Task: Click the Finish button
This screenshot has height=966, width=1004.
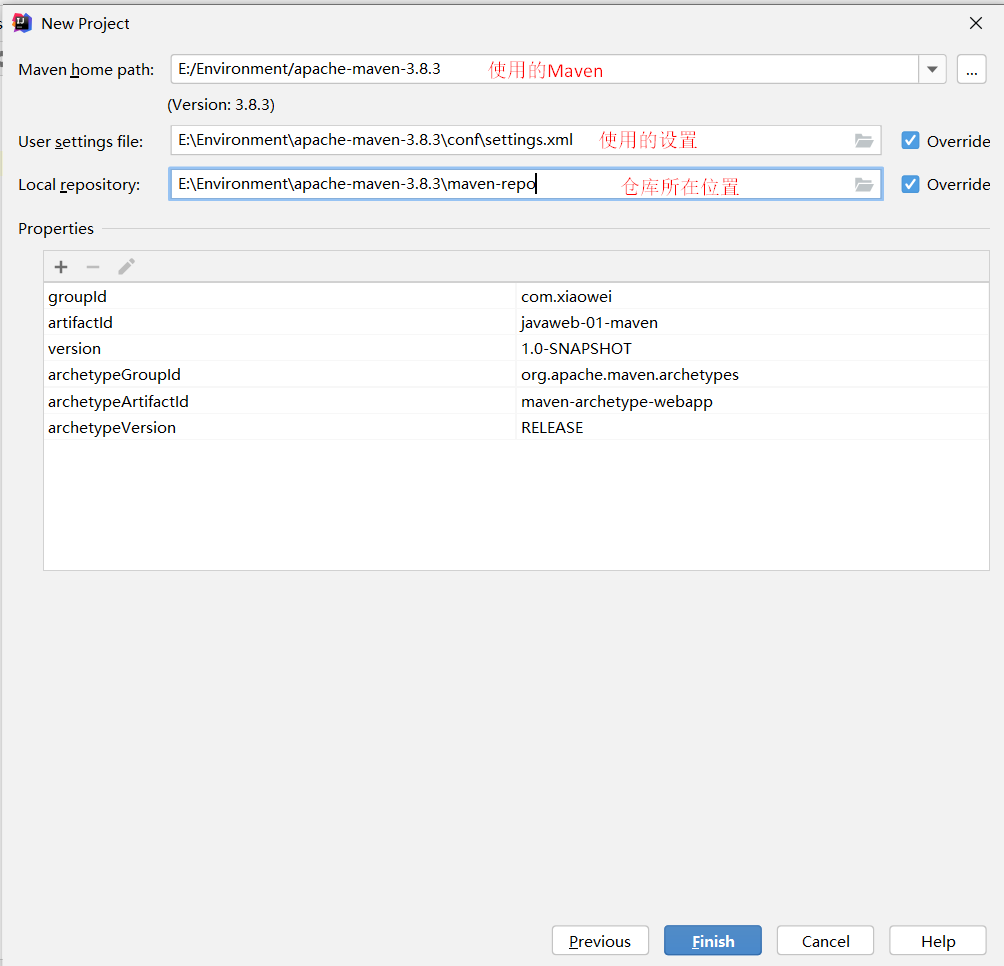Action: point(713,940)
